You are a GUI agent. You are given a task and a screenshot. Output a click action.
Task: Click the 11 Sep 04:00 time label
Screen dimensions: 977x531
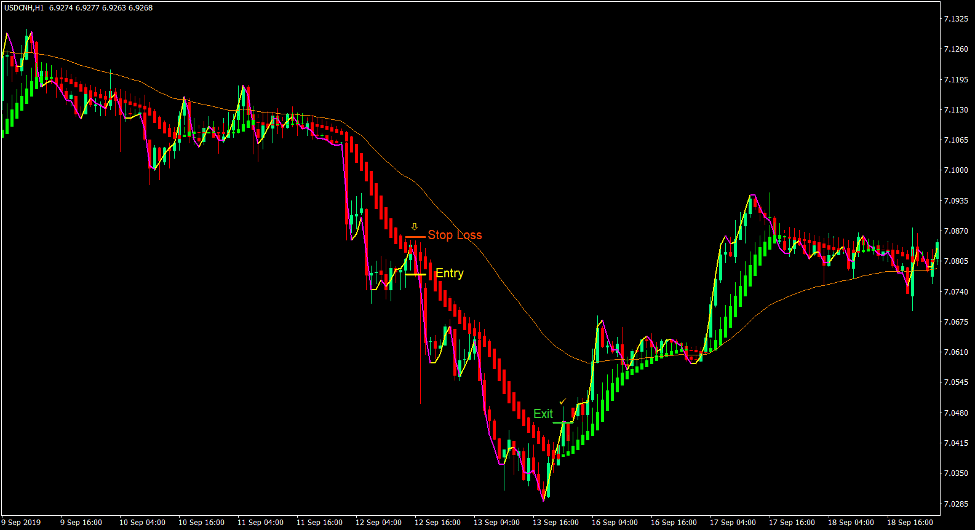[x=259, y=522]
